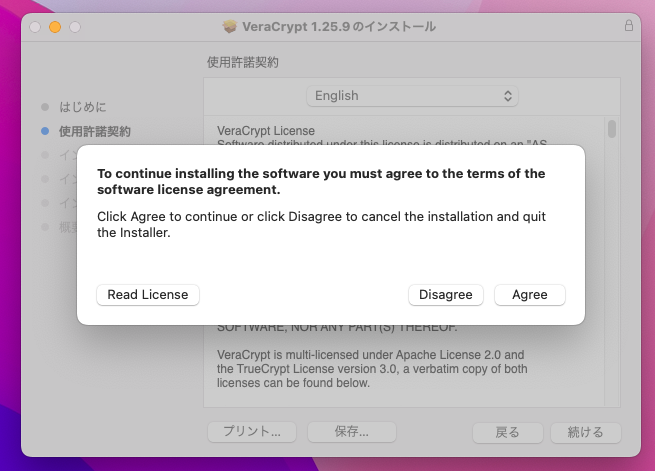Click the Agree button
This screenshot has height=471, width=655.
[529, 295]
